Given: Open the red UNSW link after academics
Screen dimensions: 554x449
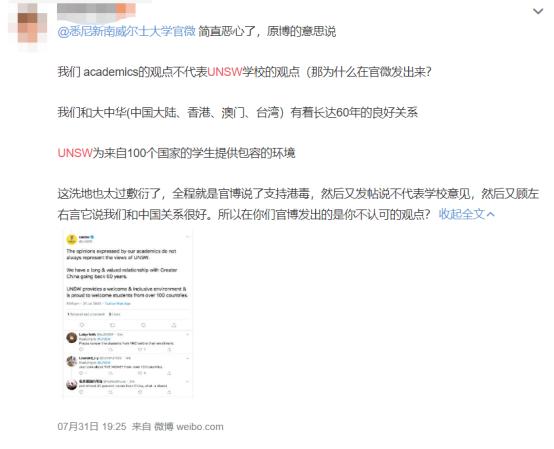Looking at the screenshot, I should pos(225,72).
